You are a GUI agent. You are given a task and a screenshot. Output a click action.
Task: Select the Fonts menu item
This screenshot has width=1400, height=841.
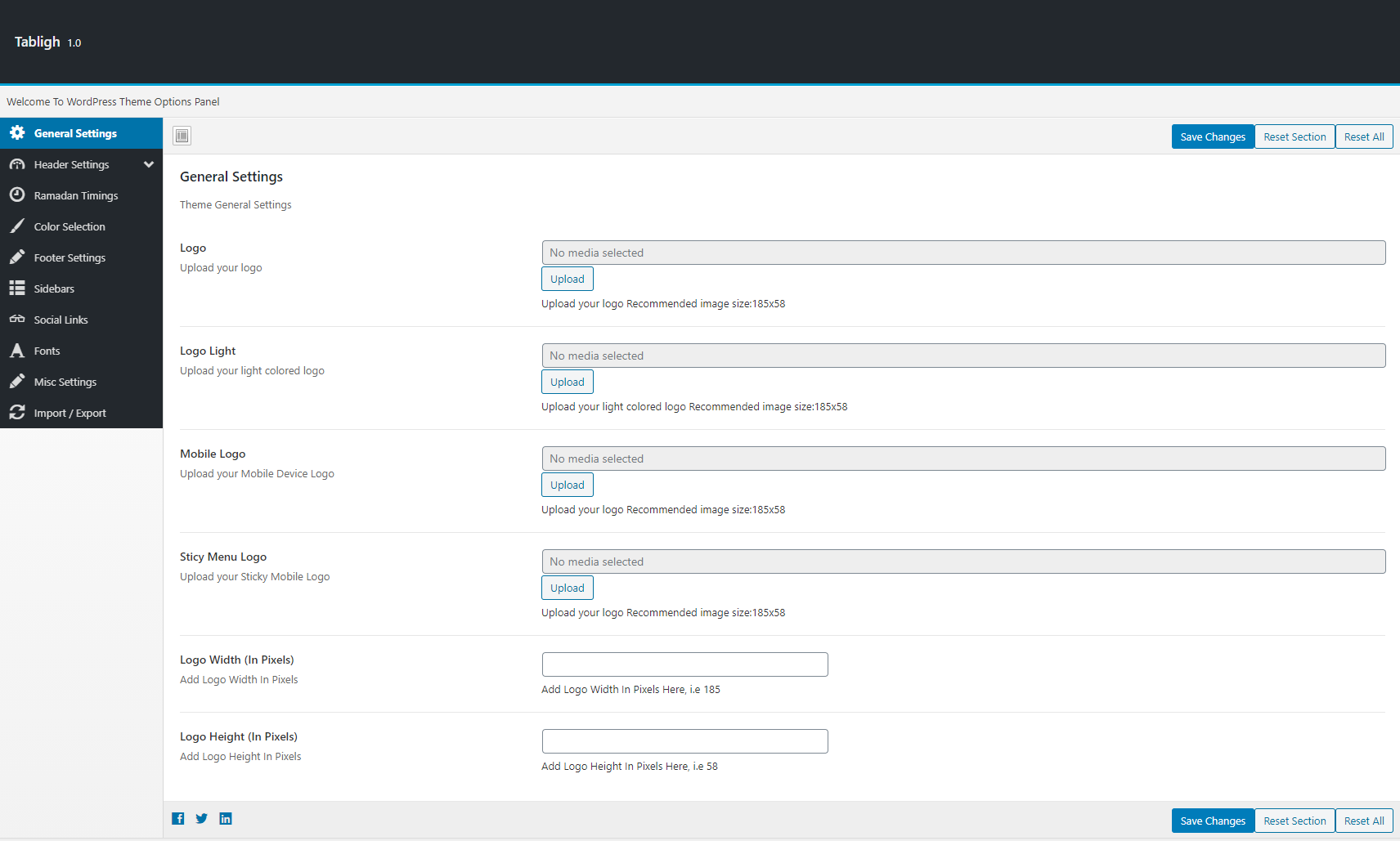click(x=47, y=351)
